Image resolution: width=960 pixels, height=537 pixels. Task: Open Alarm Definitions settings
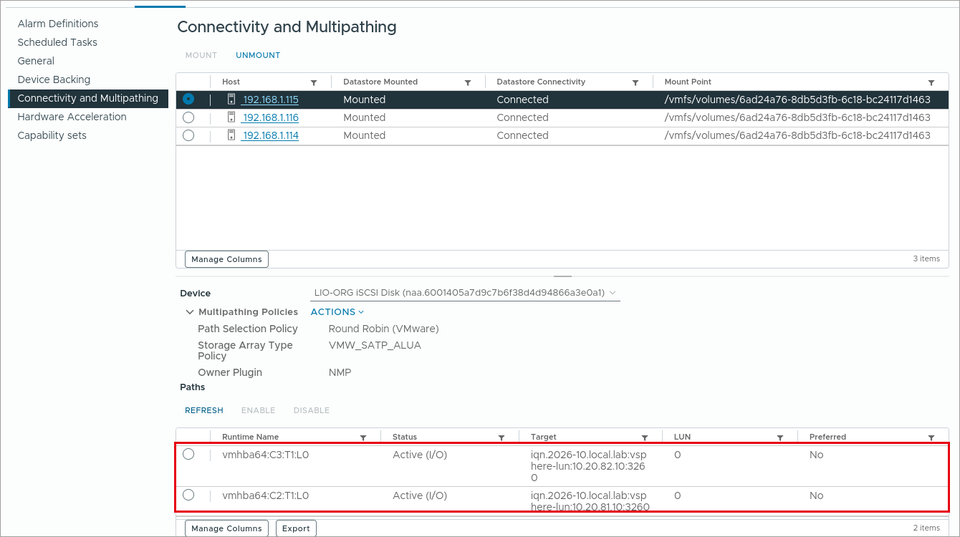58,23
